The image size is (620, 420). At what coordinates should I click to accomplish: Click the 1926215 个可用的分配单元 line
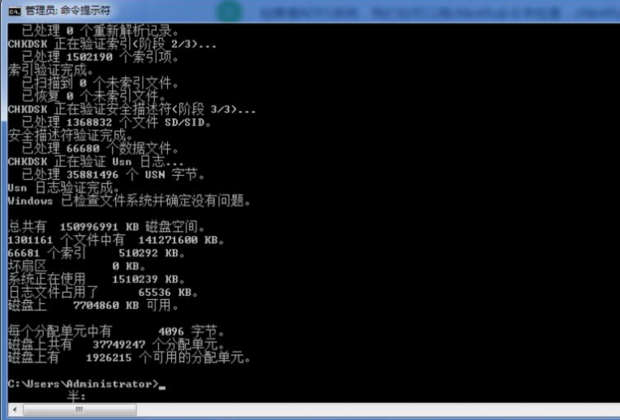pyautogui.click(x=129, y=358)
